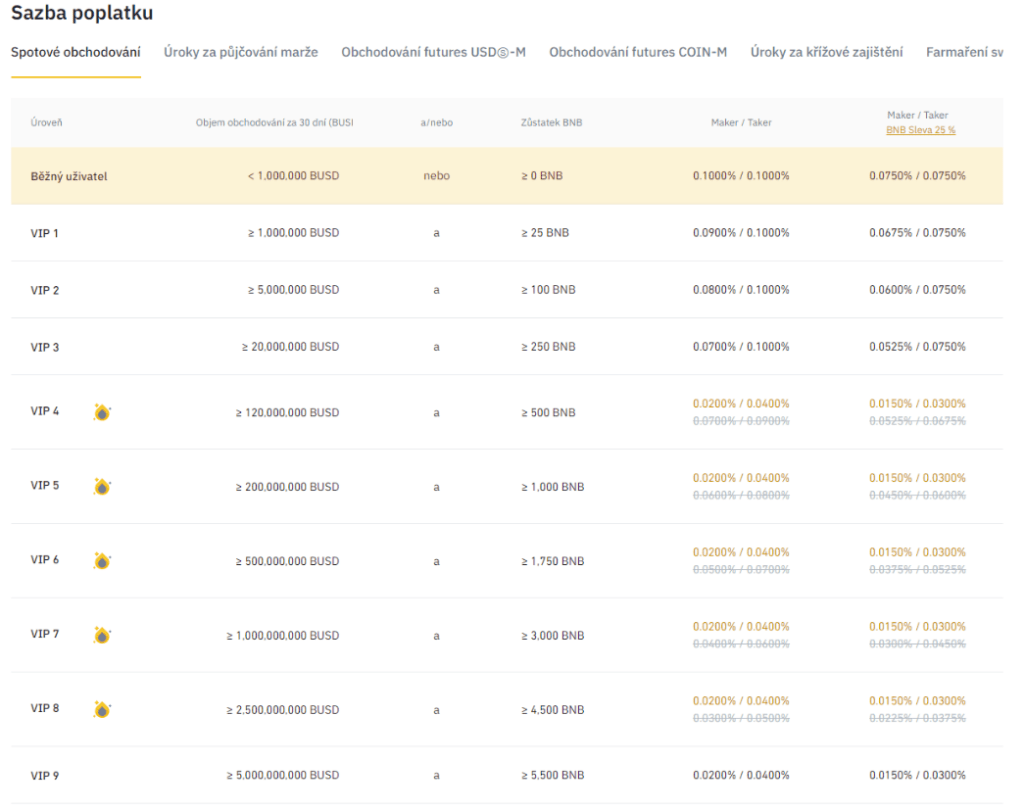Click the VIP 5 level label
The height and width of the screenshot is (810, 1024).
[44, 485]
